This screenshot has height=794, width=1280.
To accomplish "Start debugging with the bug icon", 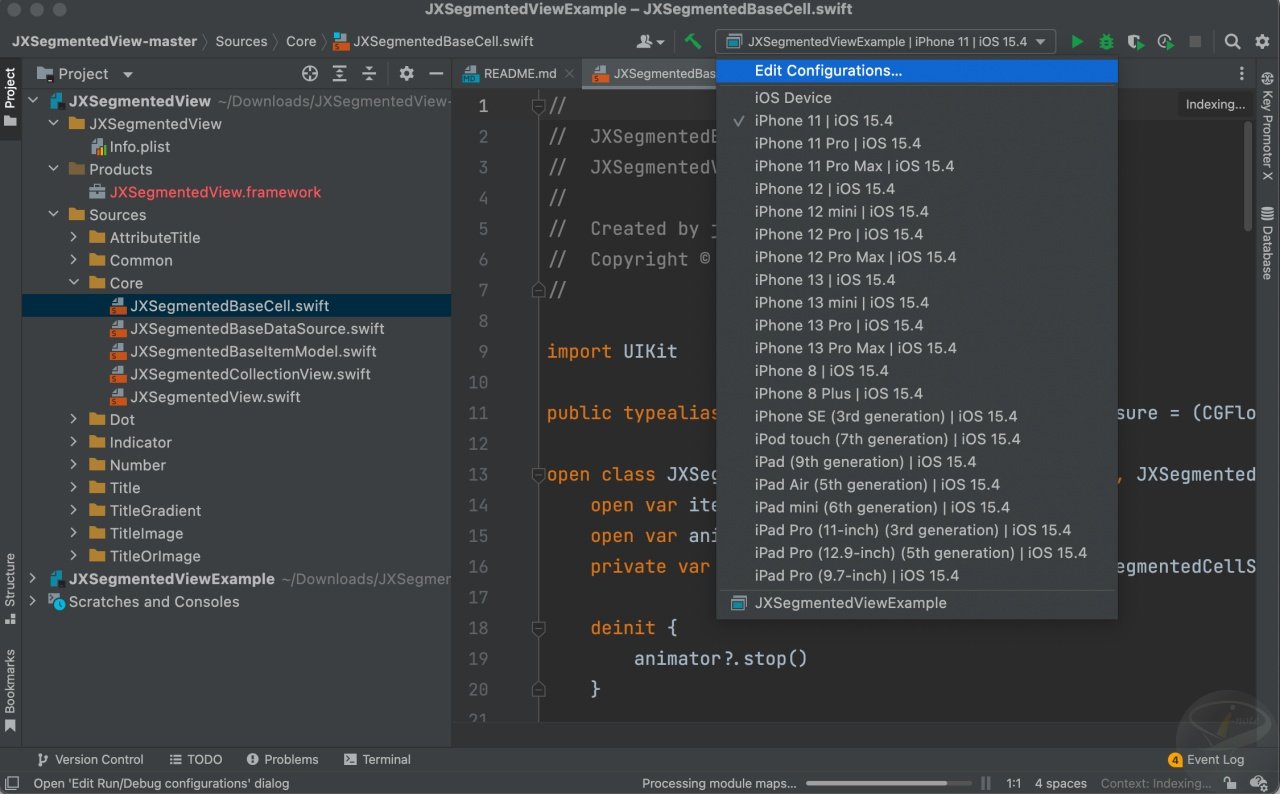I will pyautogui.click(x=1105, y=41).
